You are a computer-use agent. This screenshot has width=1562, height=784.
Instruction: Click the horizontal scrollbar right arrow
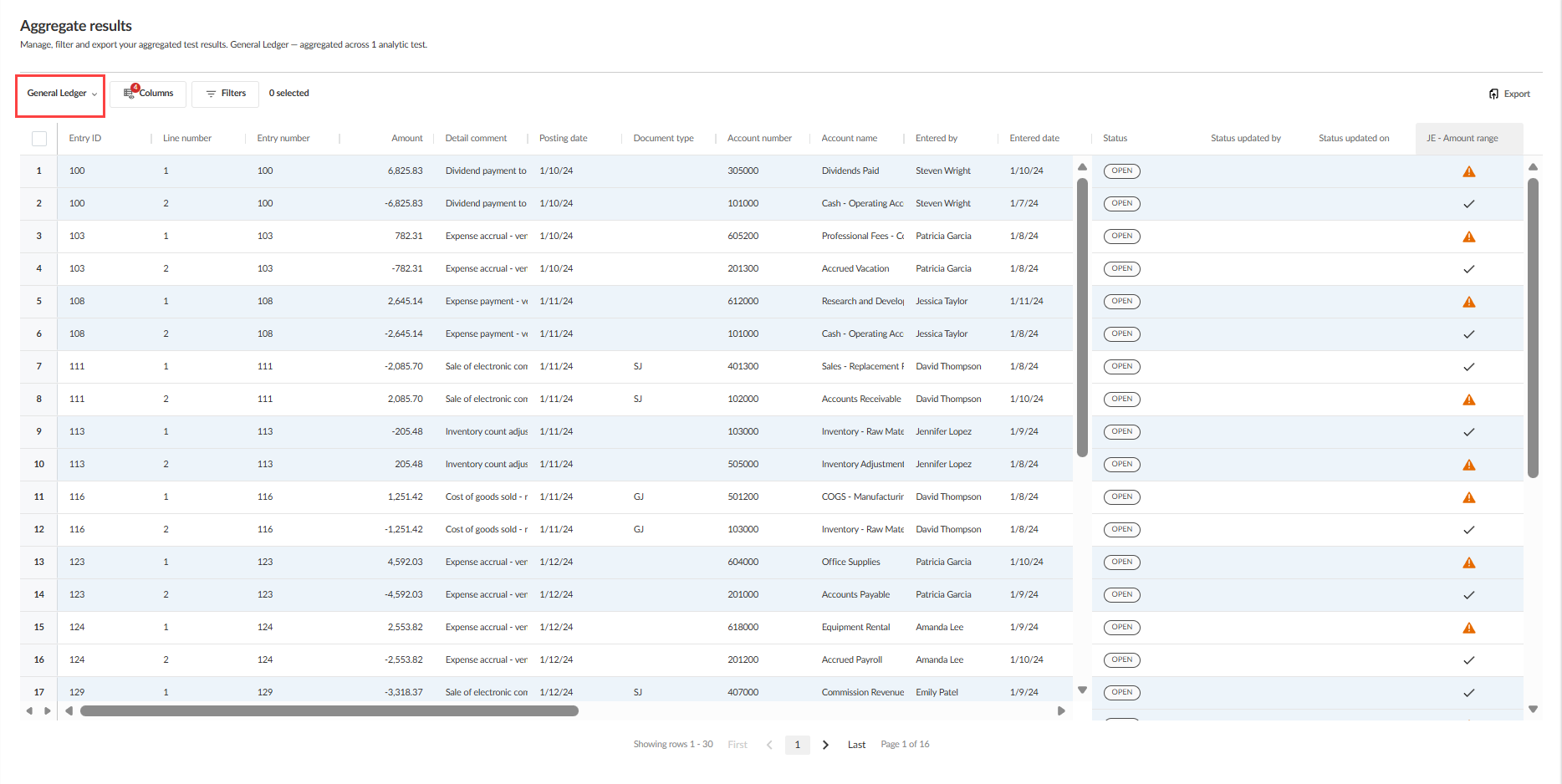click(x=1061, y=711)
